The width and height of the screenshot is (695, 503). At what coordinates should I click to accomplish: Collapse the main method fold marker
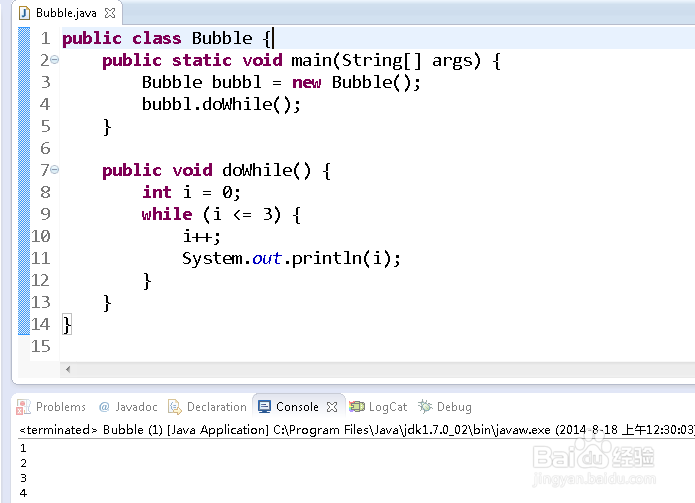pos(55,59)
